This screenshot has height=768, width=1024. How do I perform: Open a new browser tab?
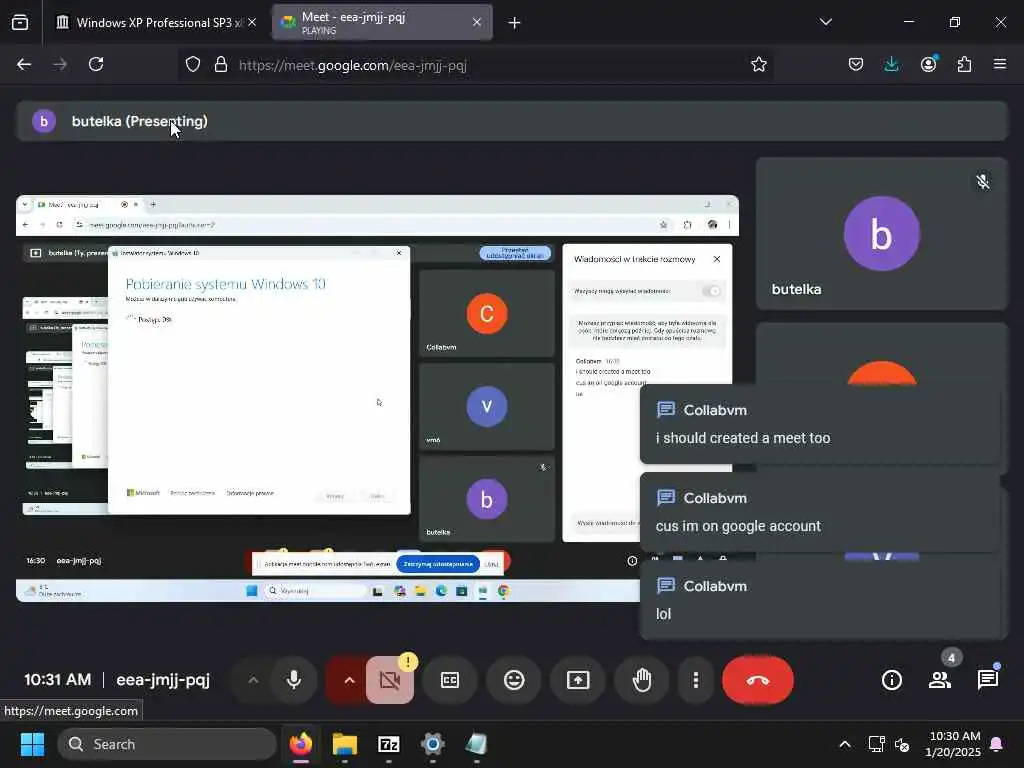[x=515, y=23]
